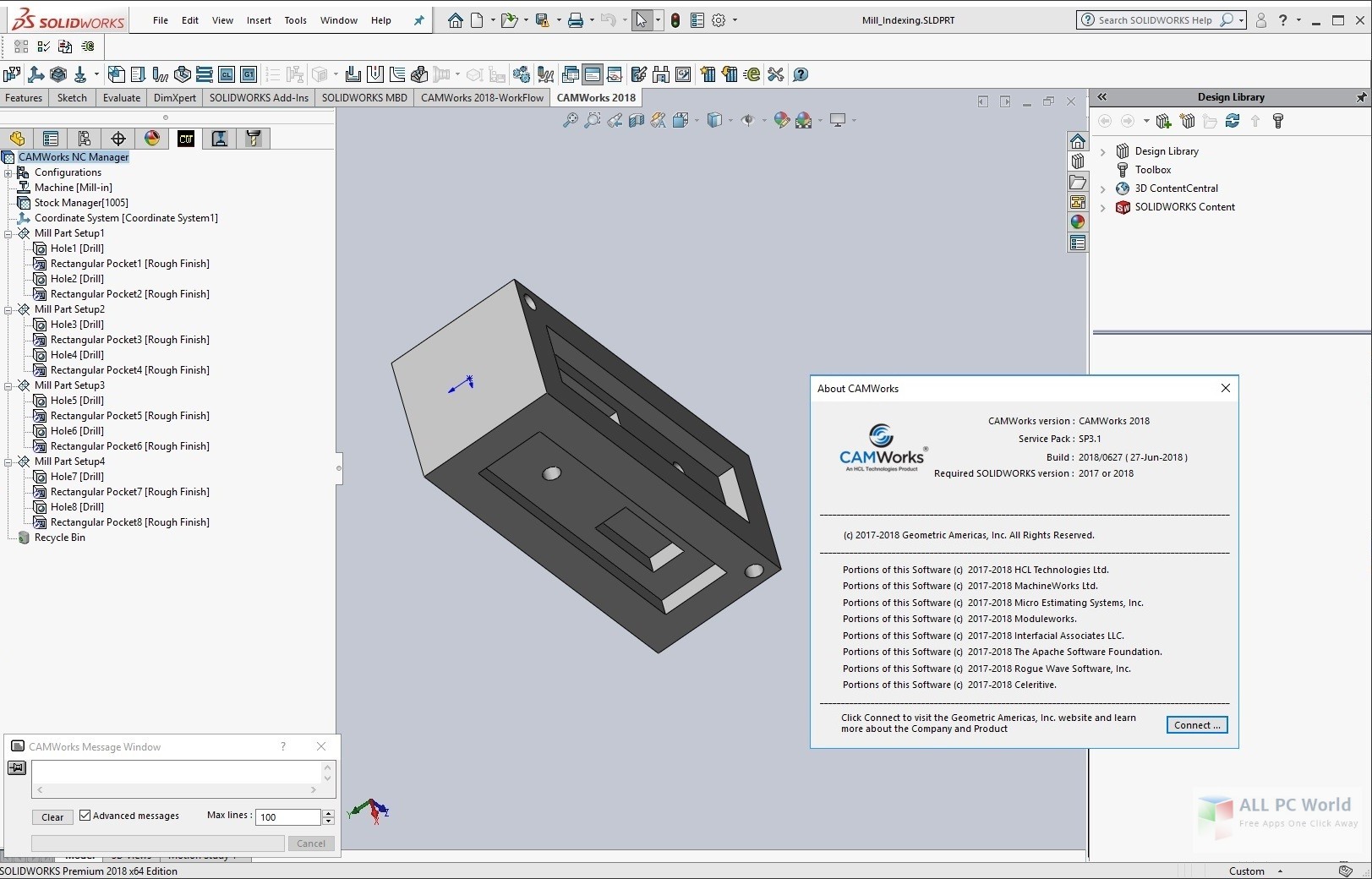Open the File menu
Viewport: 1372px width, 879px height.
[x=161, y=20]
